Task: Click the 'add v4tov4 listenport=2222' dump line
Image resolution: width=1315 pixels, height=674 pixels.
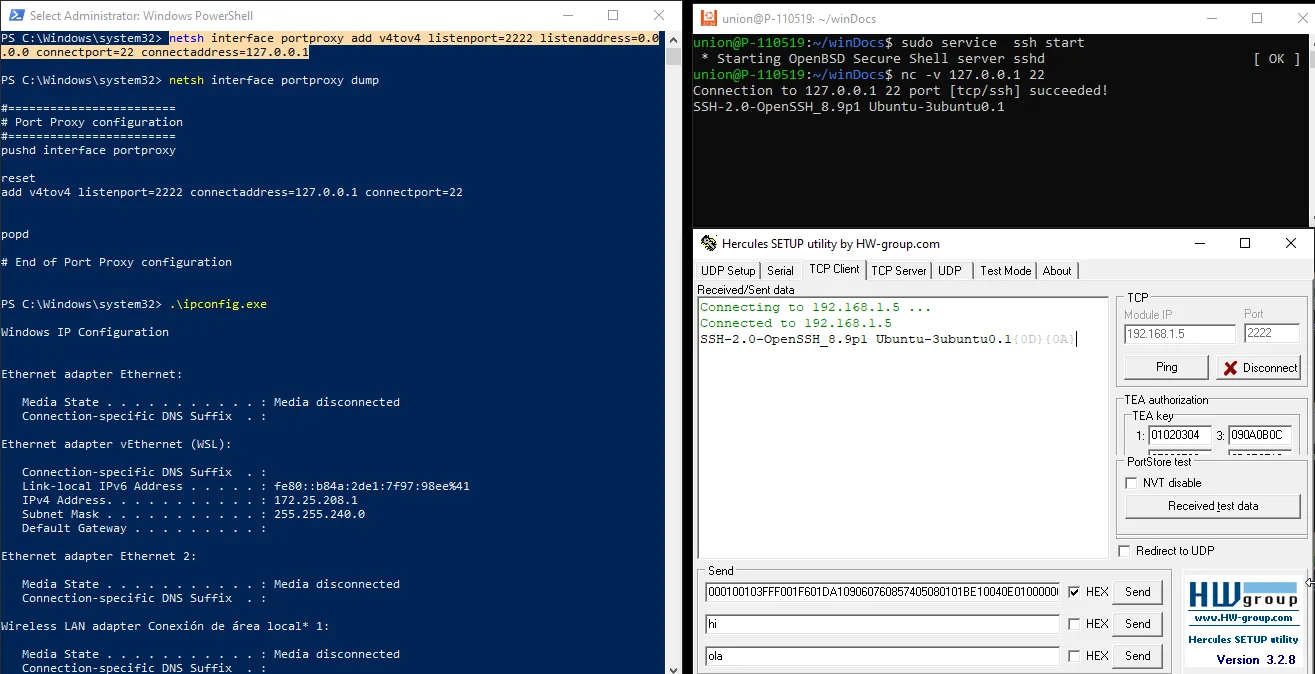Action: [x=231, y=192]
